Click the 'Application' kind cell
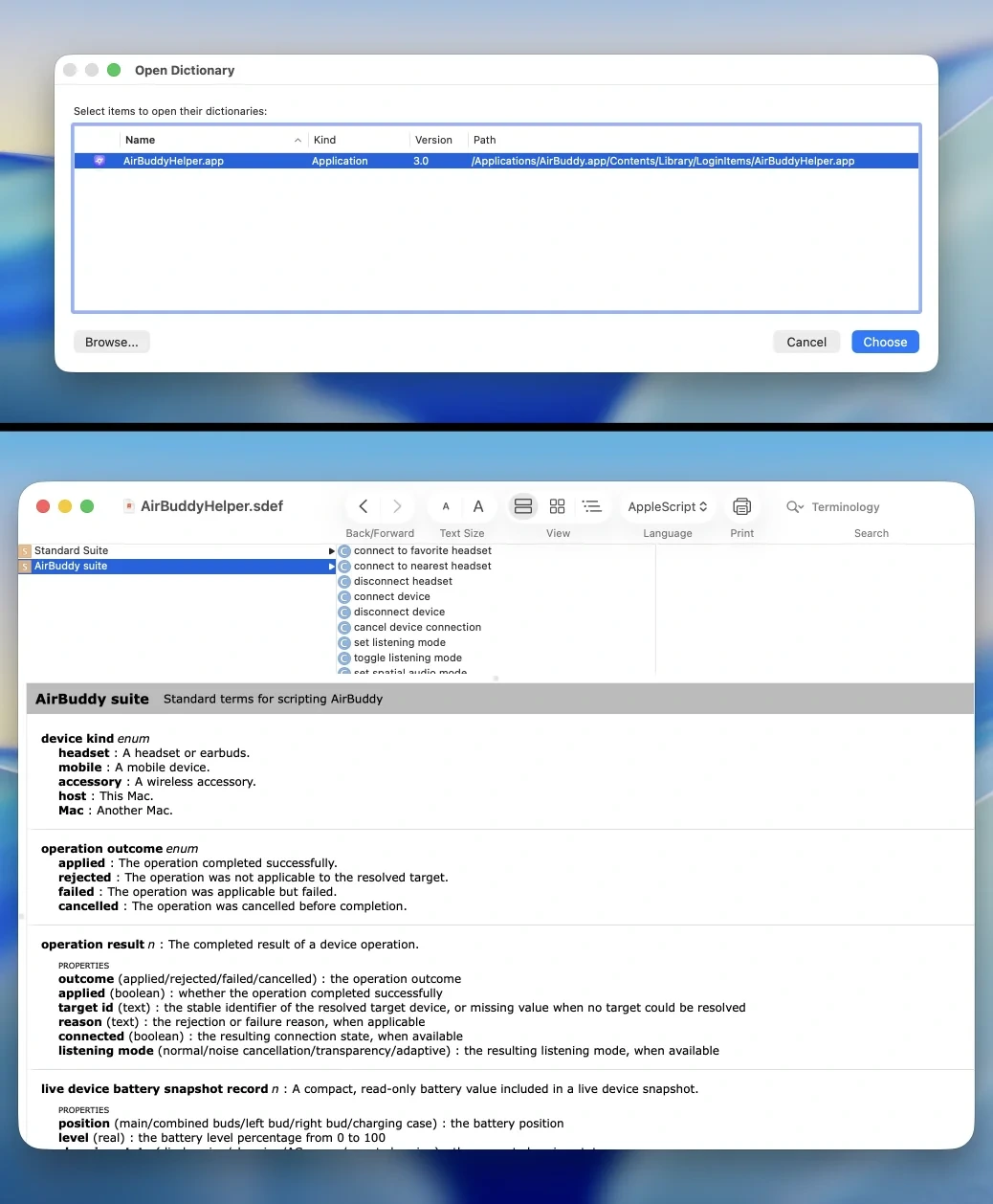This screenshot has width=993, height=1204. 340,161
